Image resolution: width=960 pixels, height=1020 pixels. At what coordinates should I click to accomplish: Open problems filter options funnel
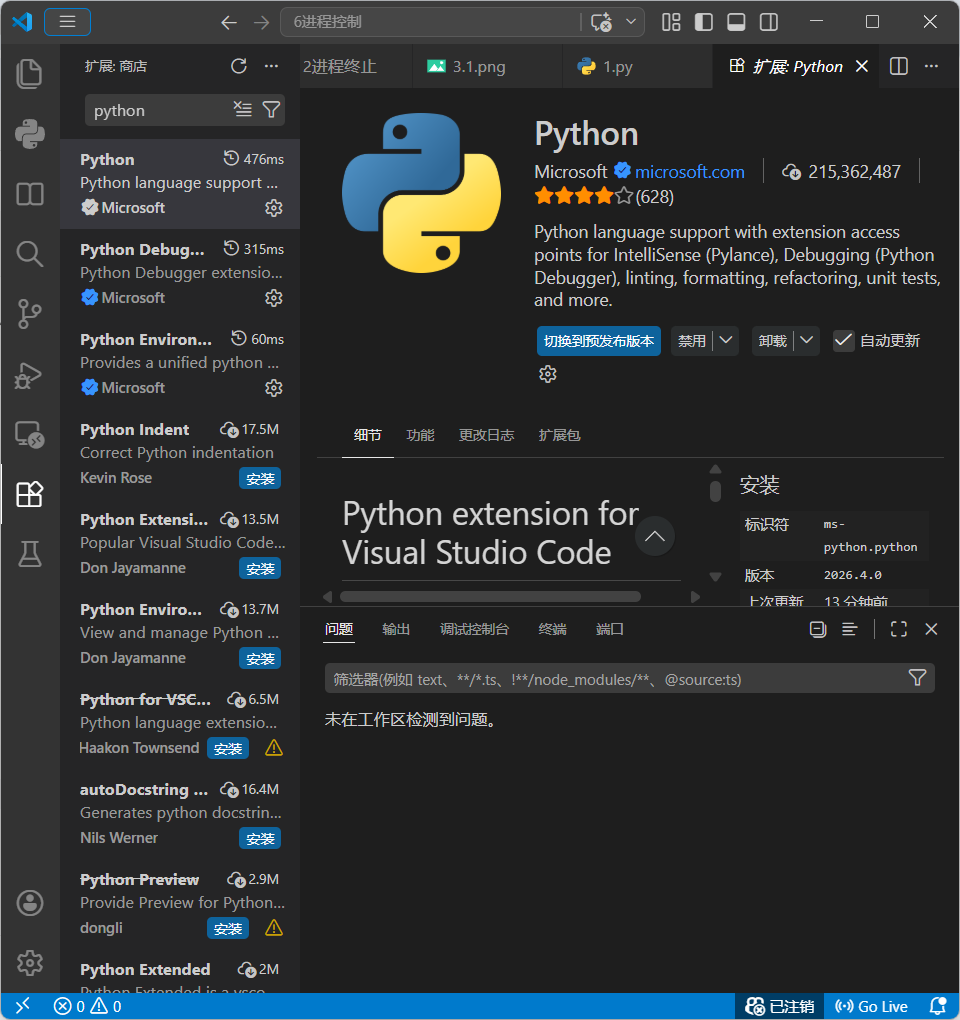pyautogui.click(x=917, y=678)
